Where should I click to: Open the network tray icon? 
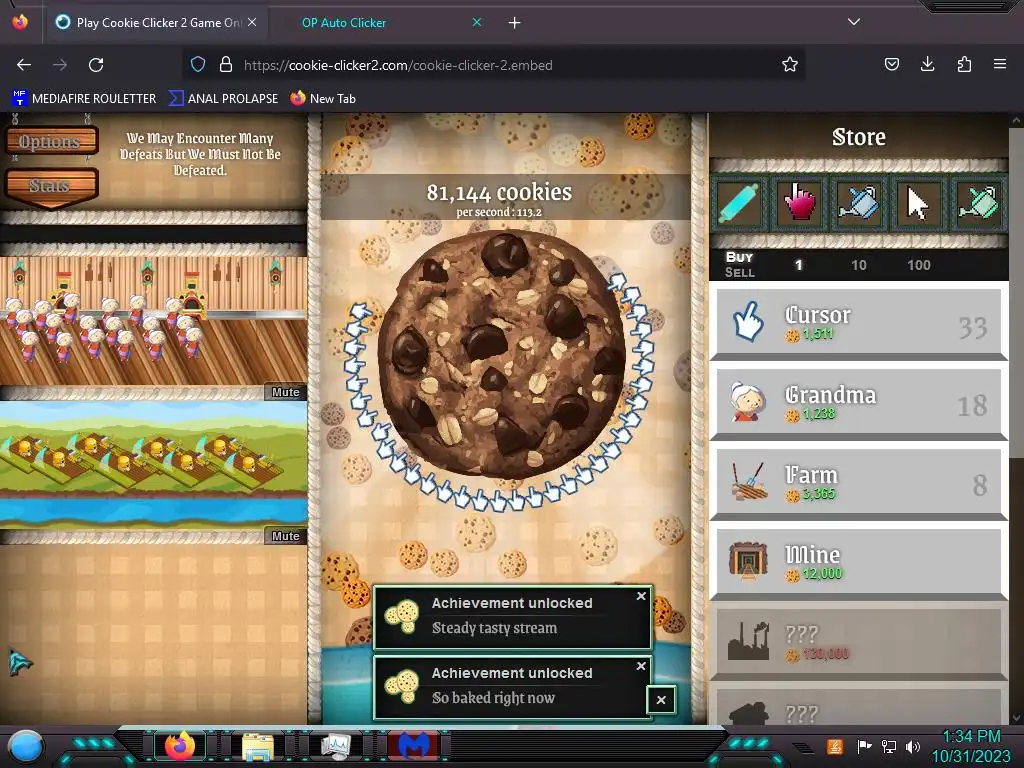tap(888, 746)
